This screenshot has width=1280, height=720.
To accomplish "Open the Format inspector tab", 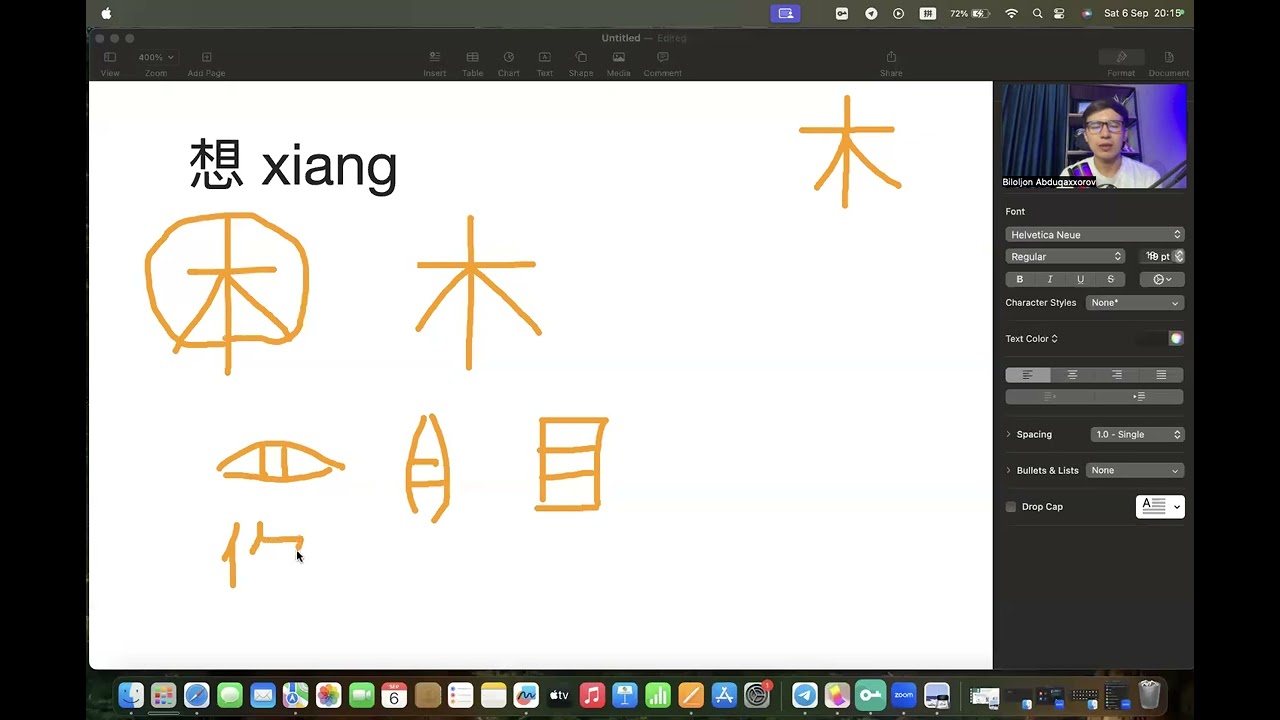I will coord(1121,63).
